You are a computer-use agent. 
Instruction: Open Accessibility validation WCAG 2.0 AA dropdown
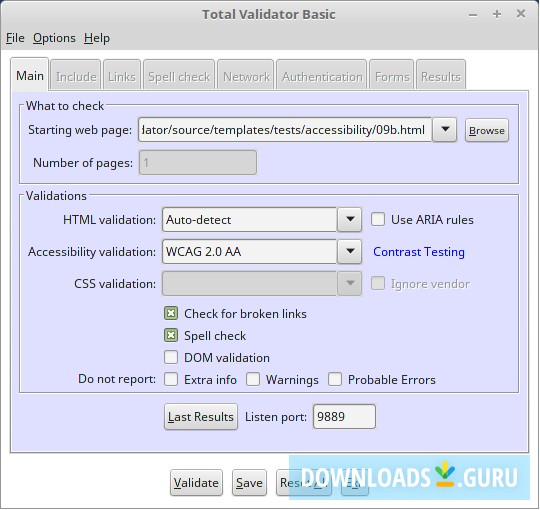249,251
